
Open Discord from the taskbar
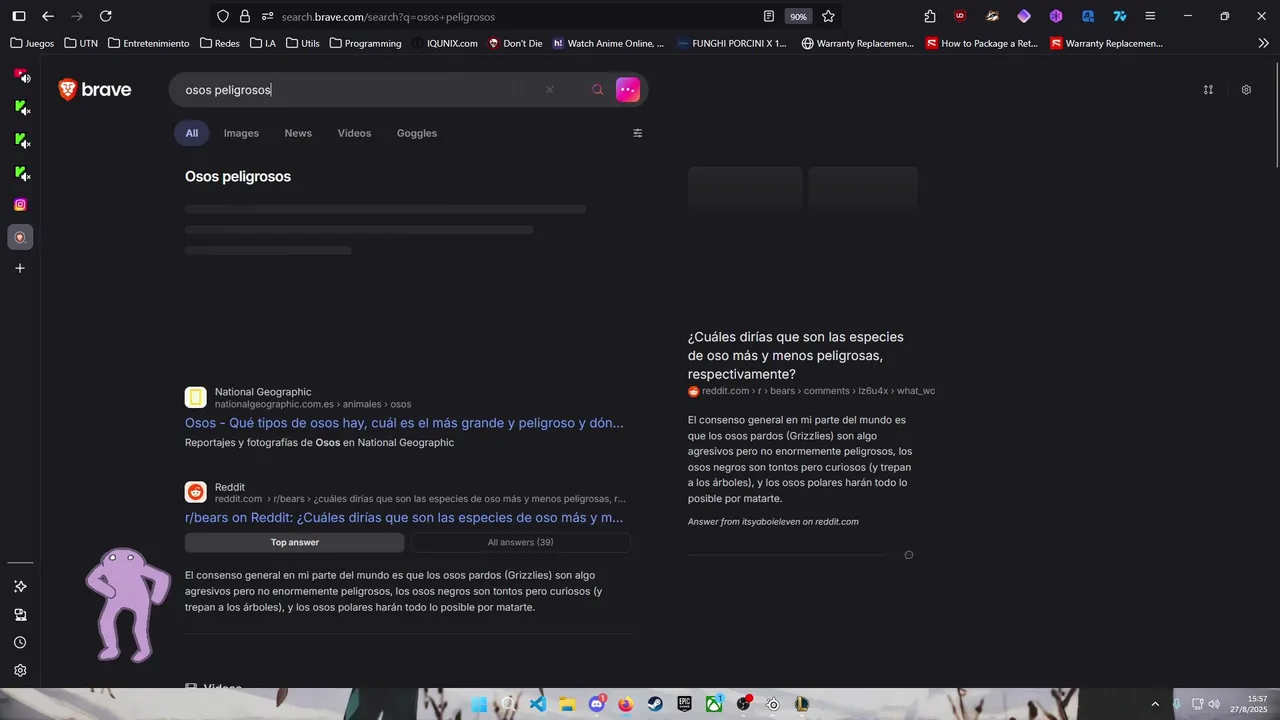click(x=597, y=704)
